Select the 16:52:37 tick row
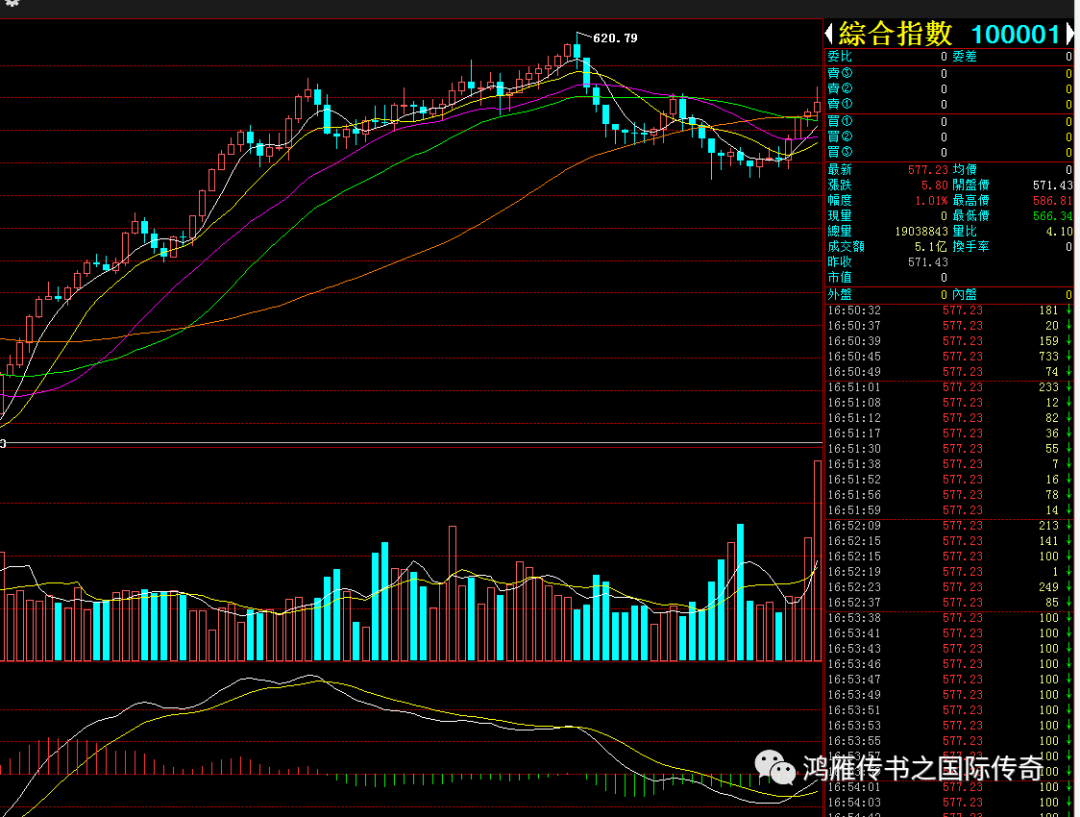 (x=949, y=603)
